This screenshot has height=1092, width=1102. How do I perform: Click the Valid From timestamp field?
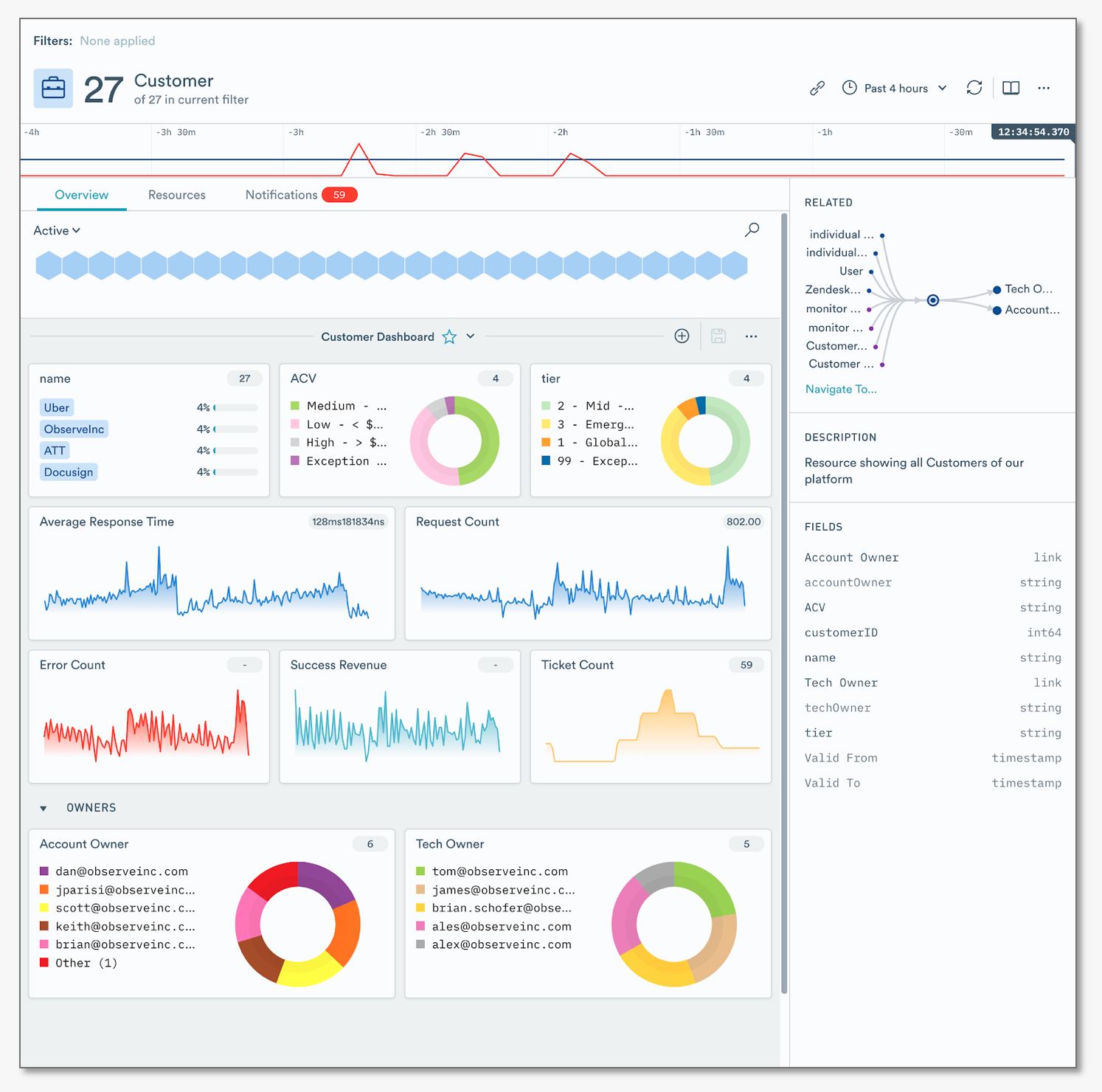[x=933, y=758]
